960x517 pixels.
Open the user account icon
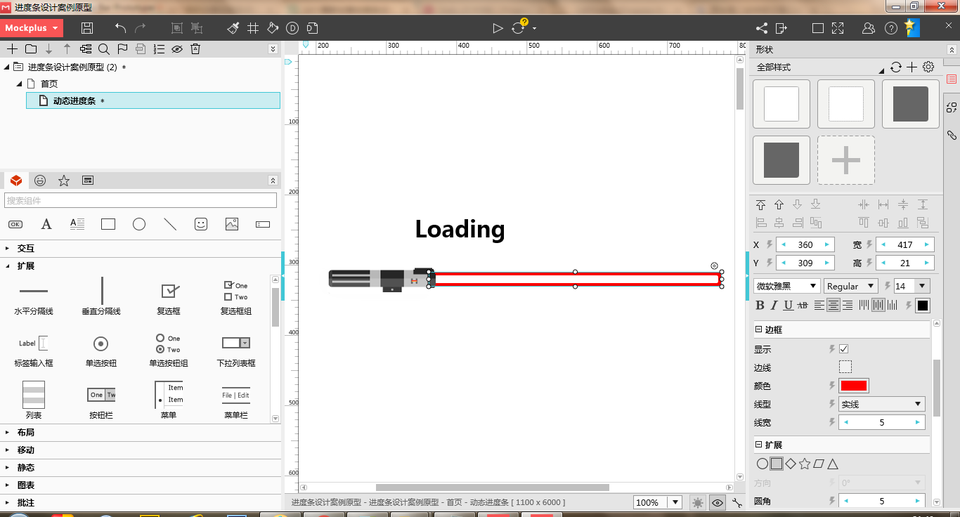(868, 28)
